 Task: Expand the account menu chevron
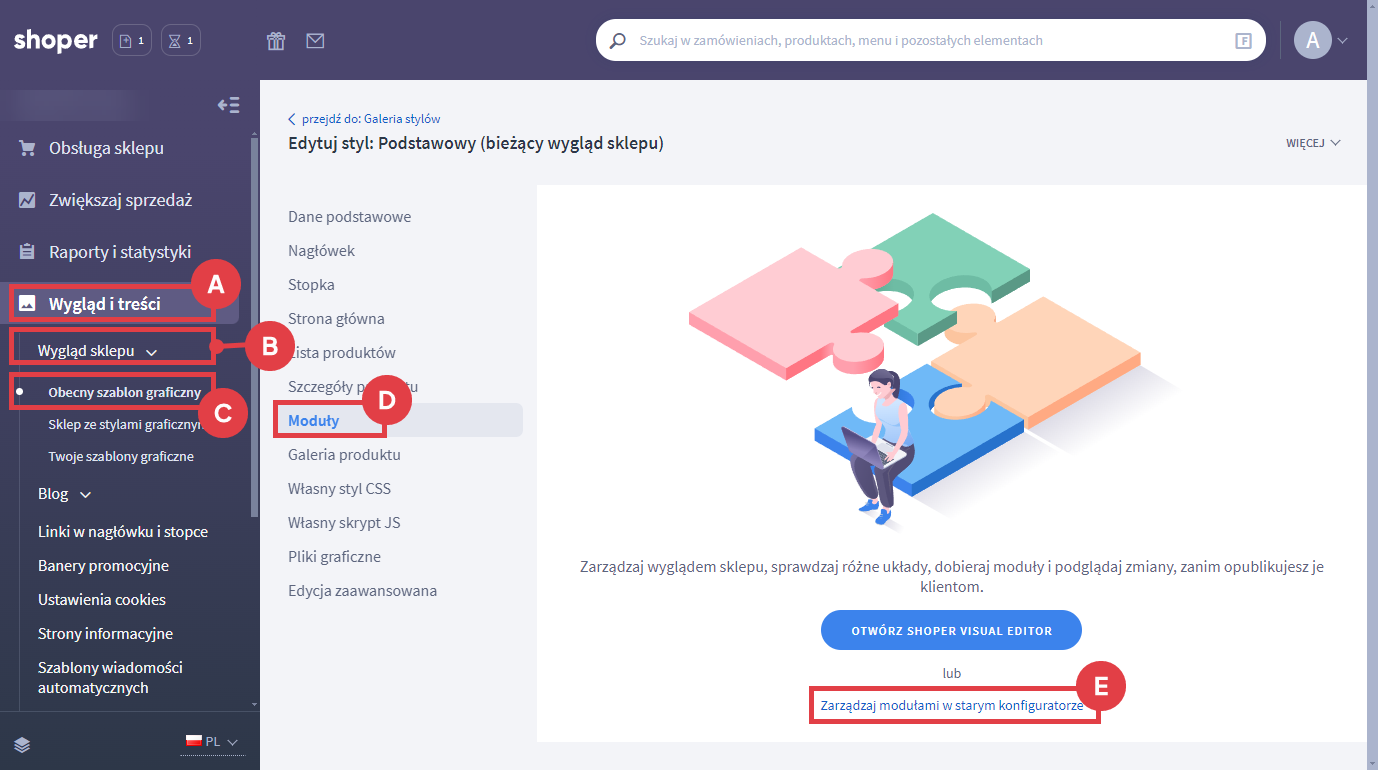pos(1343,41)
